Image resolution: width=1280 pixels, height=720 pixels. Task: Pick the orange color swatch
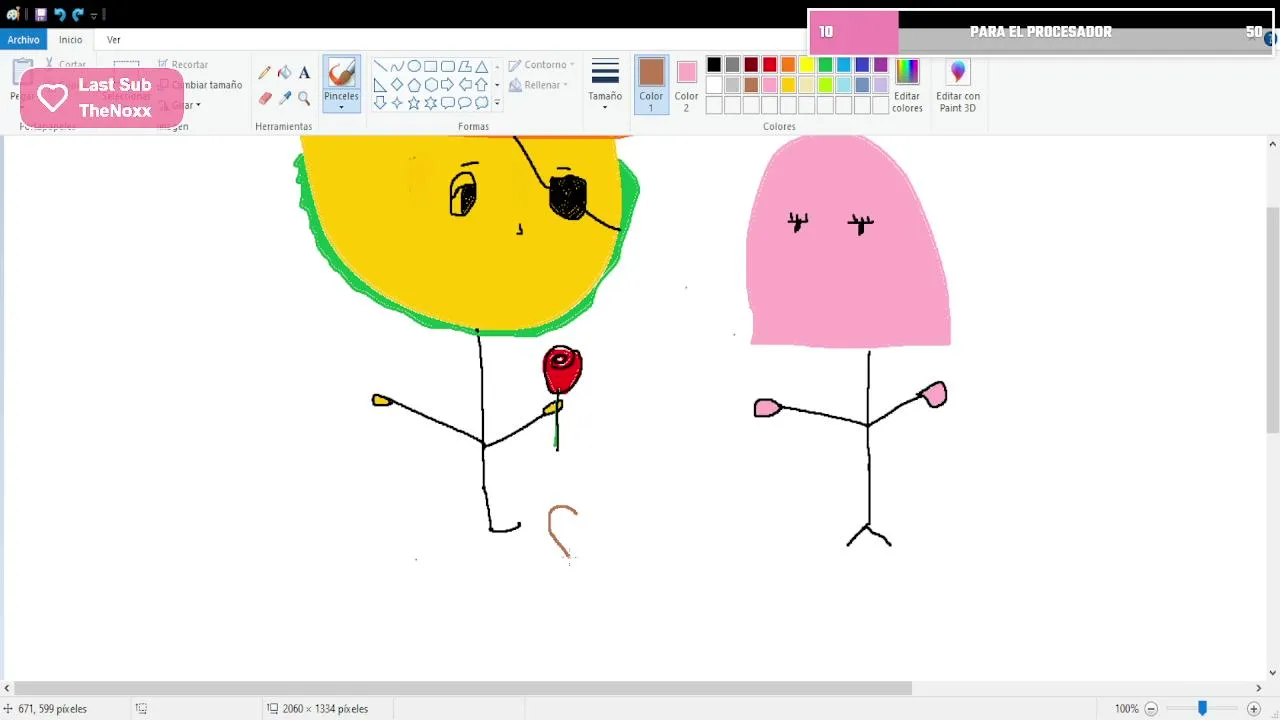tap(788, 65)
